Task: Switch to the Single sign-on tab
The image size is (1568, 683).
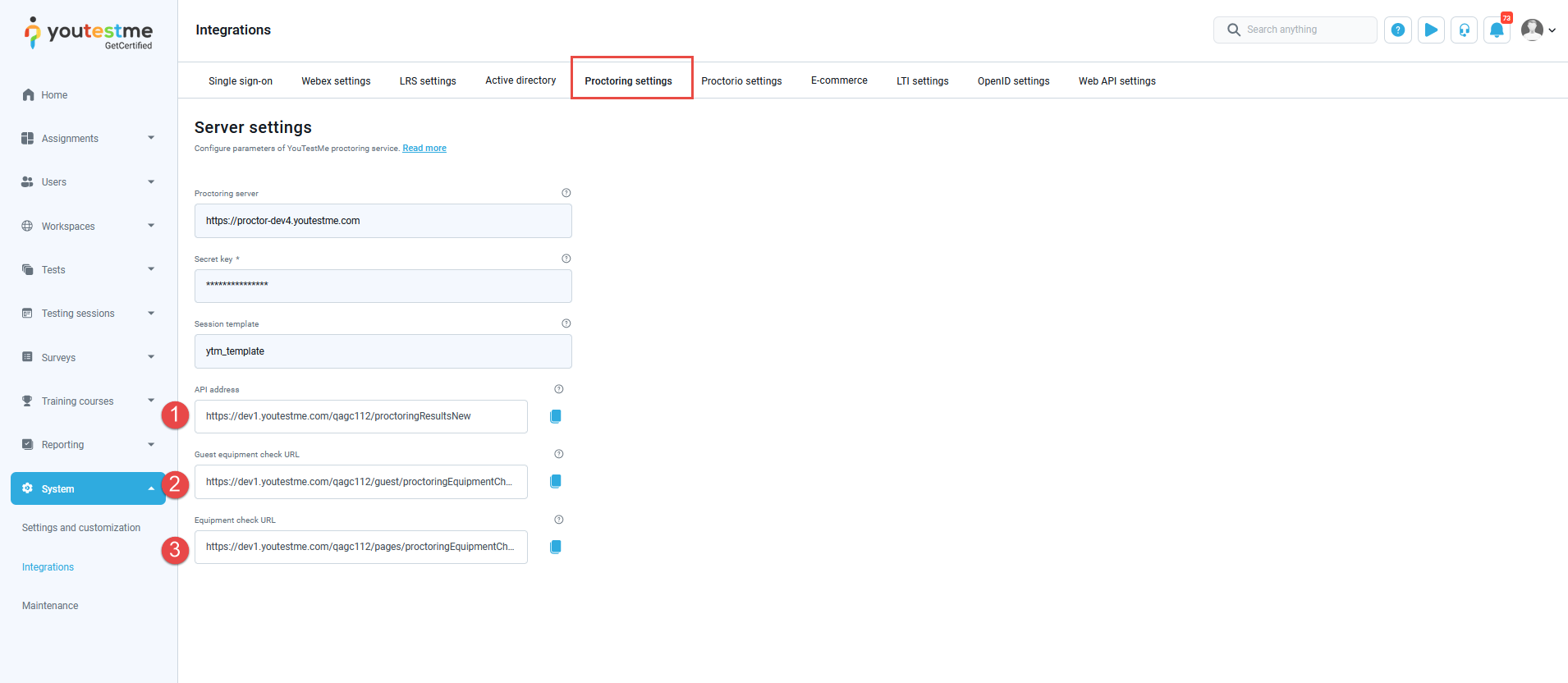Action: tap(241, 81)
